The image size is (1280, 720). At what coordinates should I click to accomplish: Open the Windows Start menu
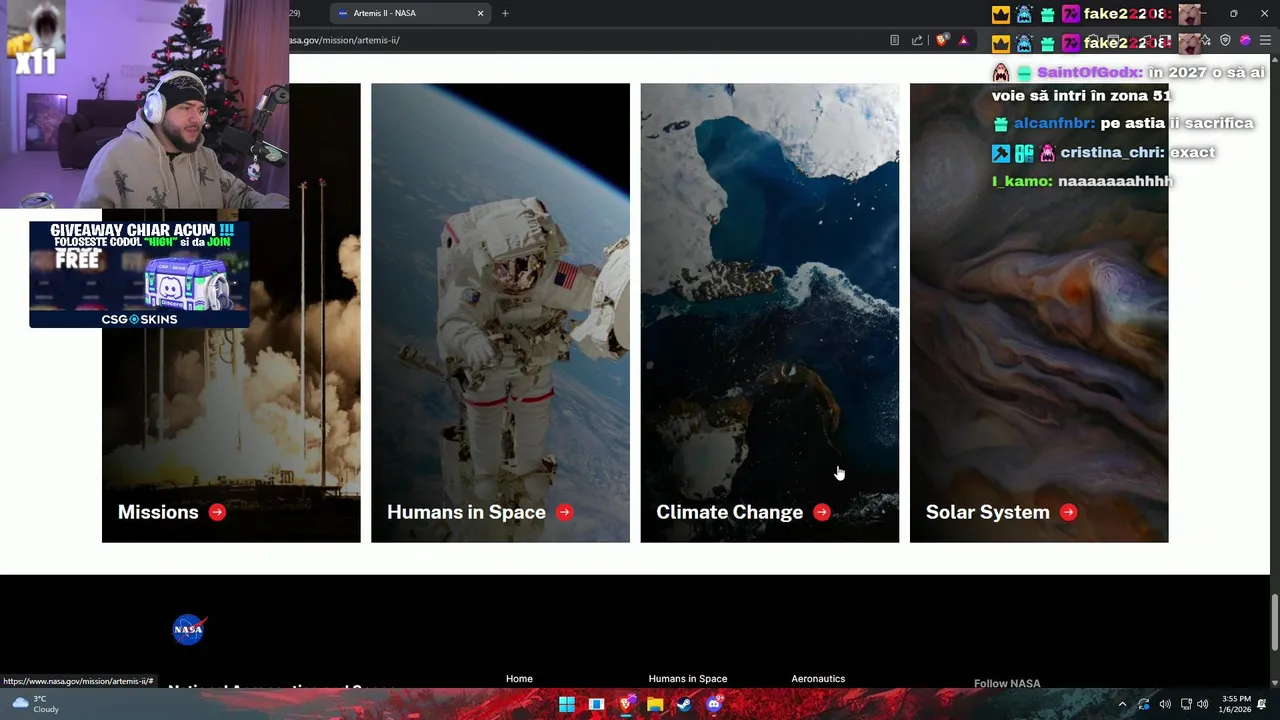tap(566, 704)
